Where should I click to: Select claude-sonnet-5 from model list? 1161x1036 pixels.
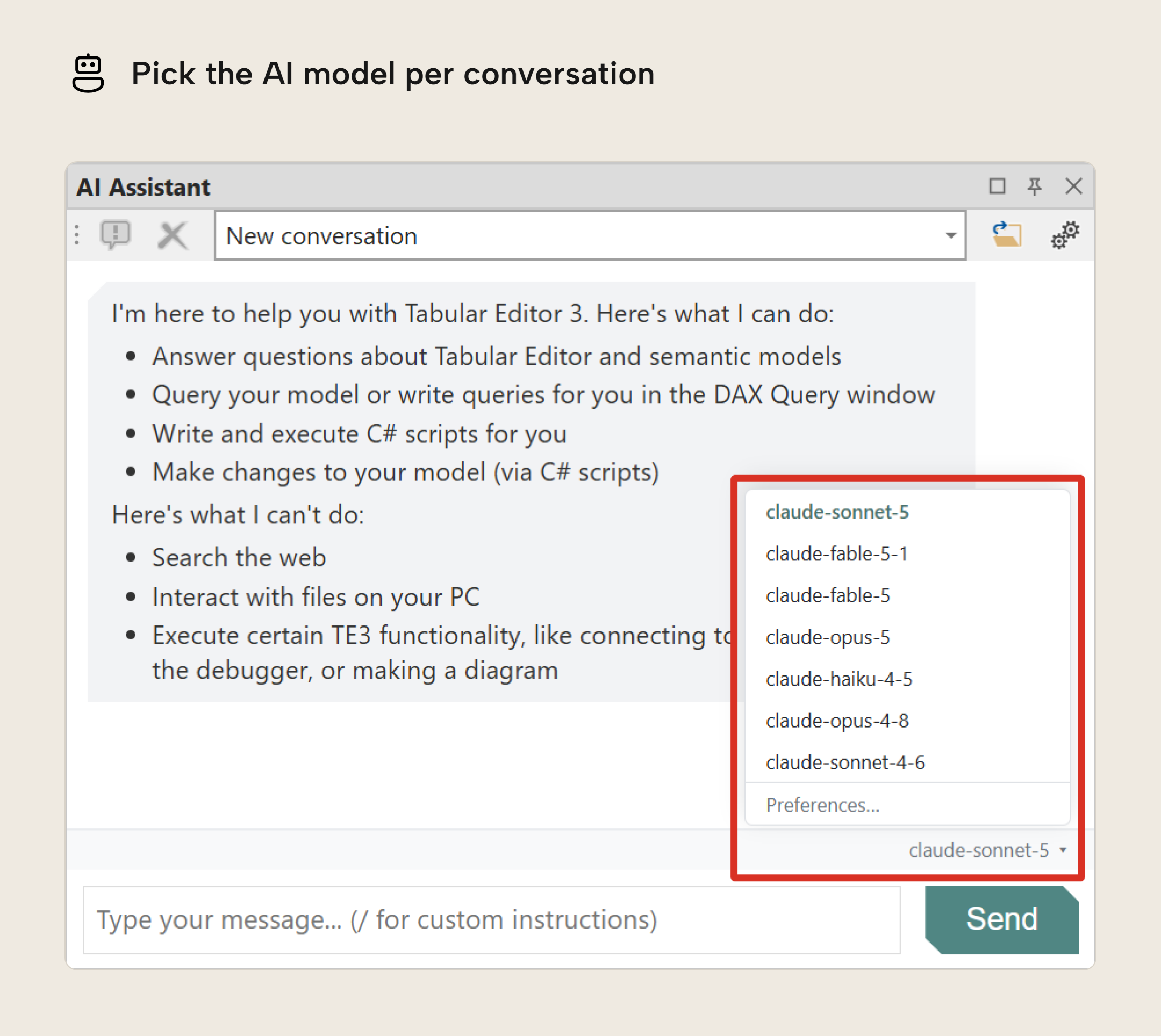pos(908,512)
